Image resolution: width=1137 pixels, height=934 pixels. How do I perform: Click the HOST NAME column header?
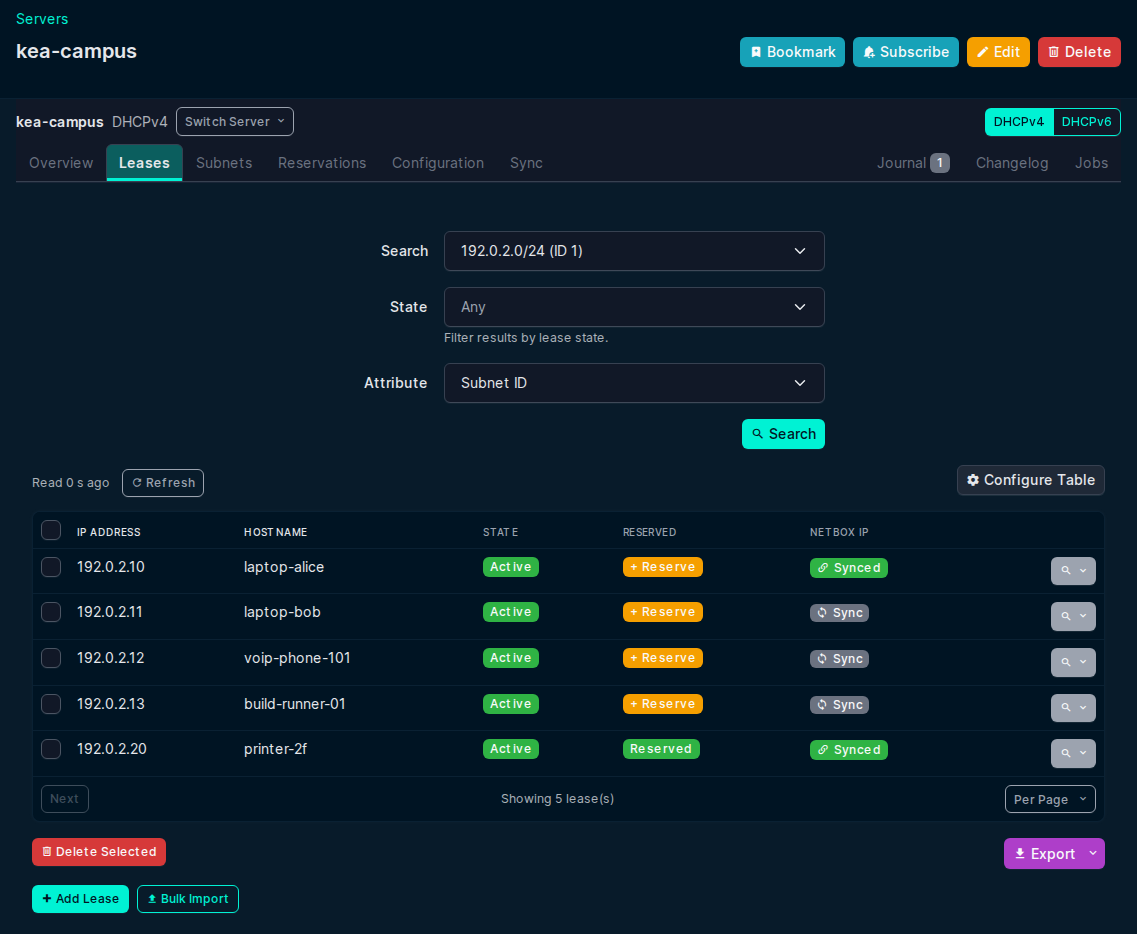point(276,532)
